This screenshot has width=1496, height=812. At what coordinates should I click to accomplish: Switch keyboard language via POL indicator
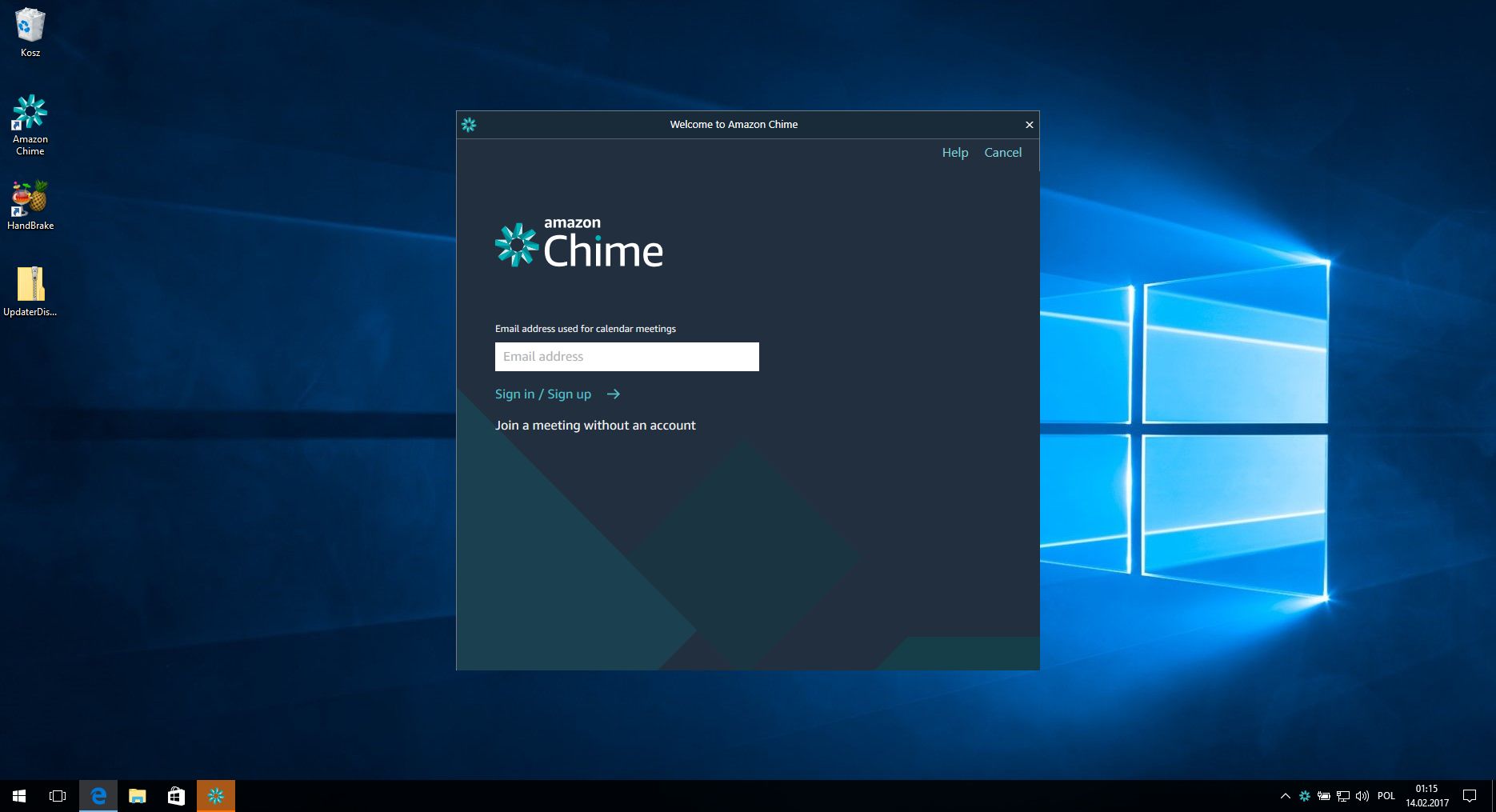pos(1386,795)
